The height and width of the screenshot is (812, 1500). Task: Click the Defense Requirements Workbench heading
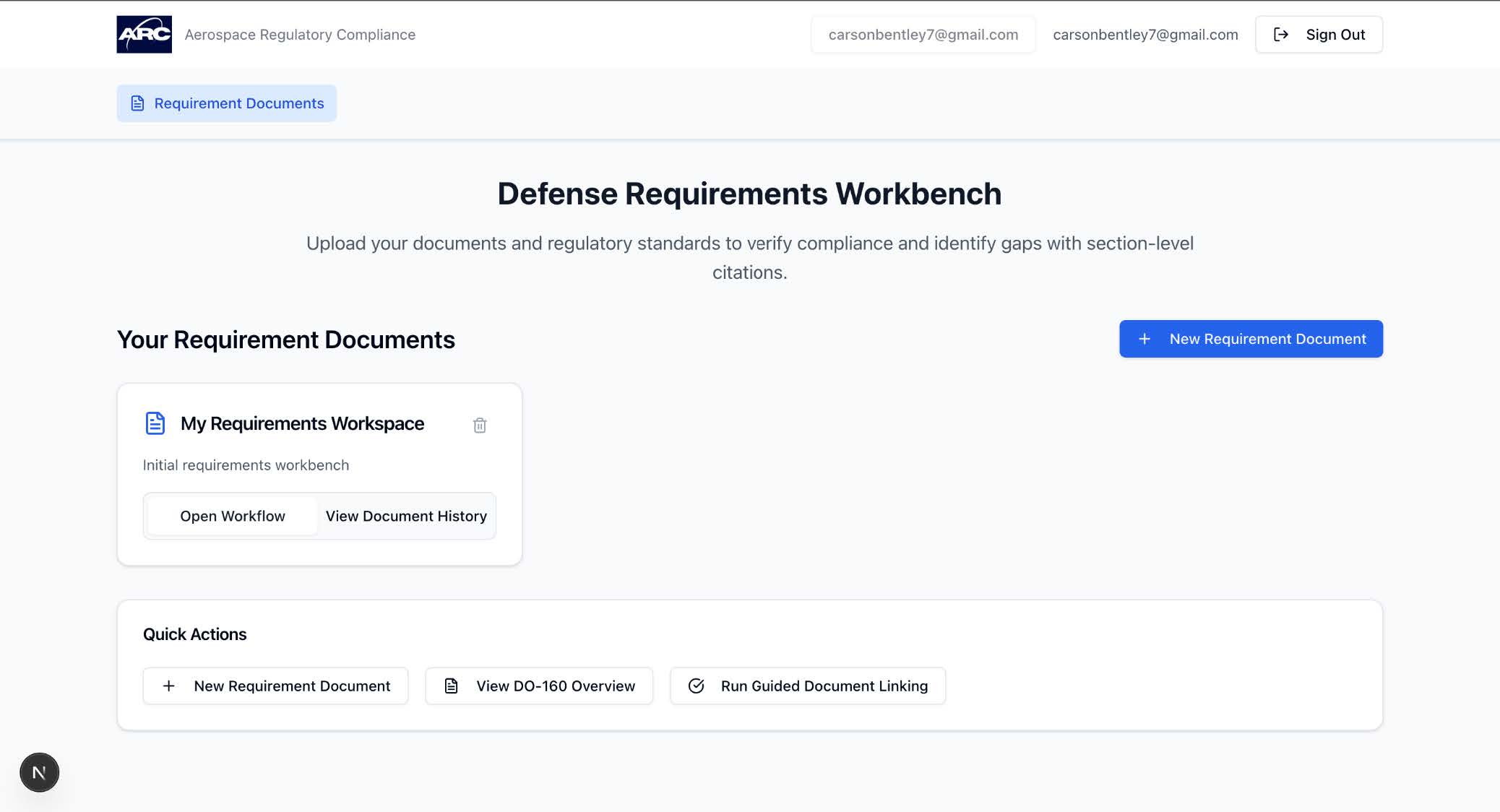point(749,194)
